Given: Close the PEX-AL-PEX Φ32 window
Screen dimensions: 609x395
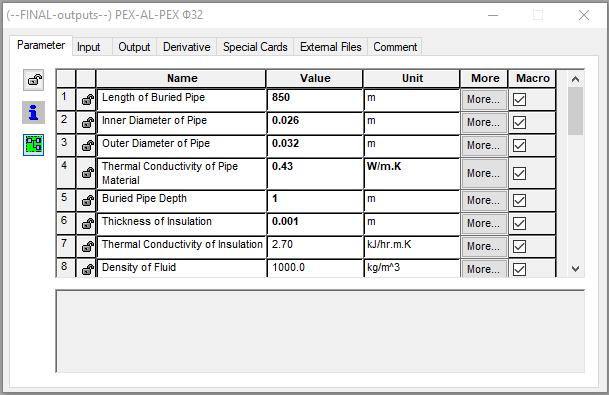Looking at the screenshot, I should [x=584, y=15].
